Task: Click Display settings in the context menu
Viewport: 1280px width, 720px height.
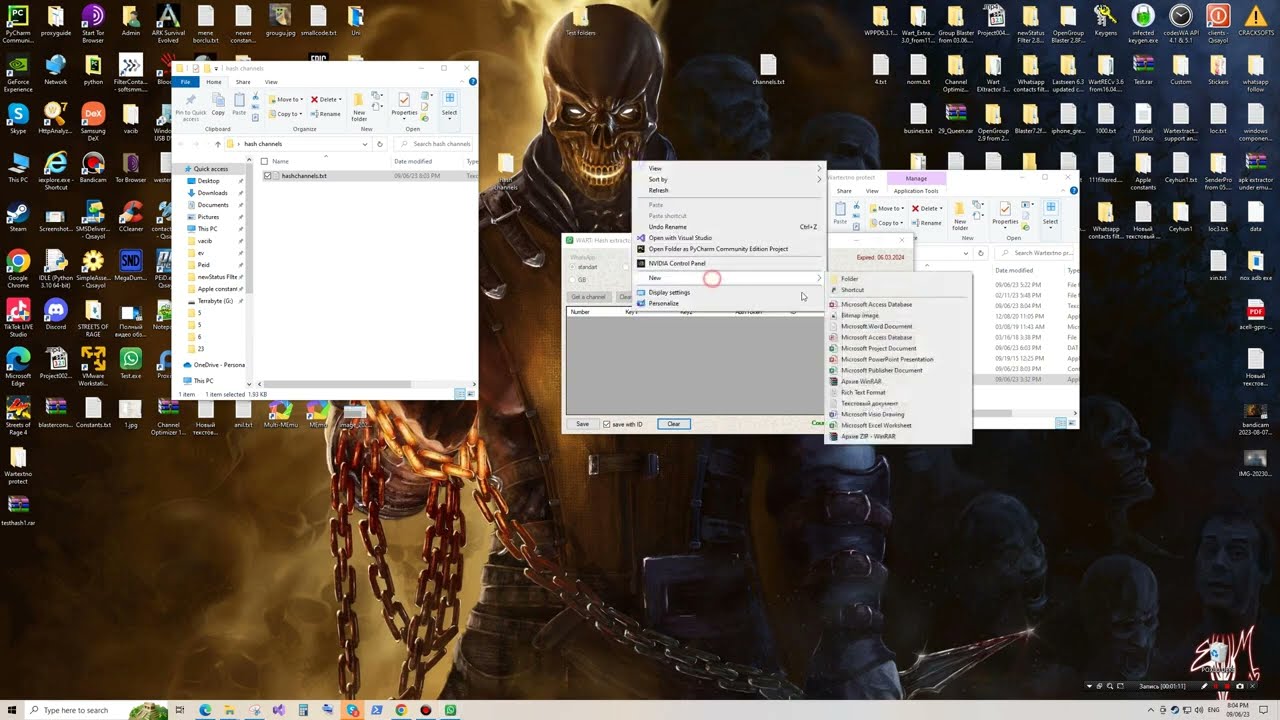Action: pyautogui.click(x=730, y=292)
